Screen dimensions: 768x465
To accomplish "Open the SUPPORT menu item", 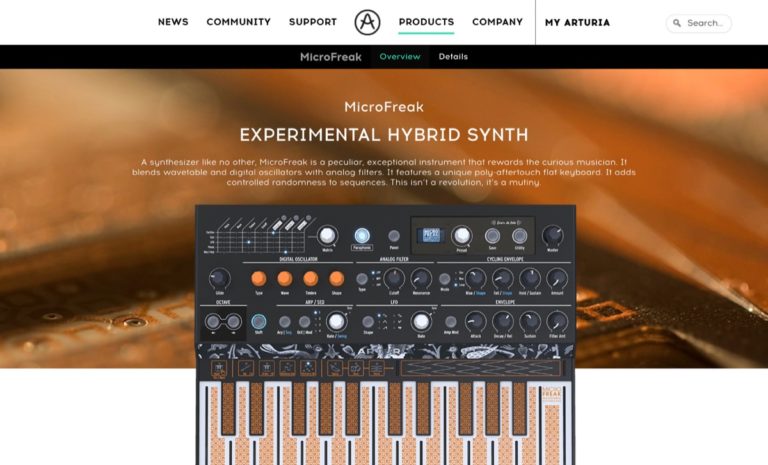I will click(312, 22).
